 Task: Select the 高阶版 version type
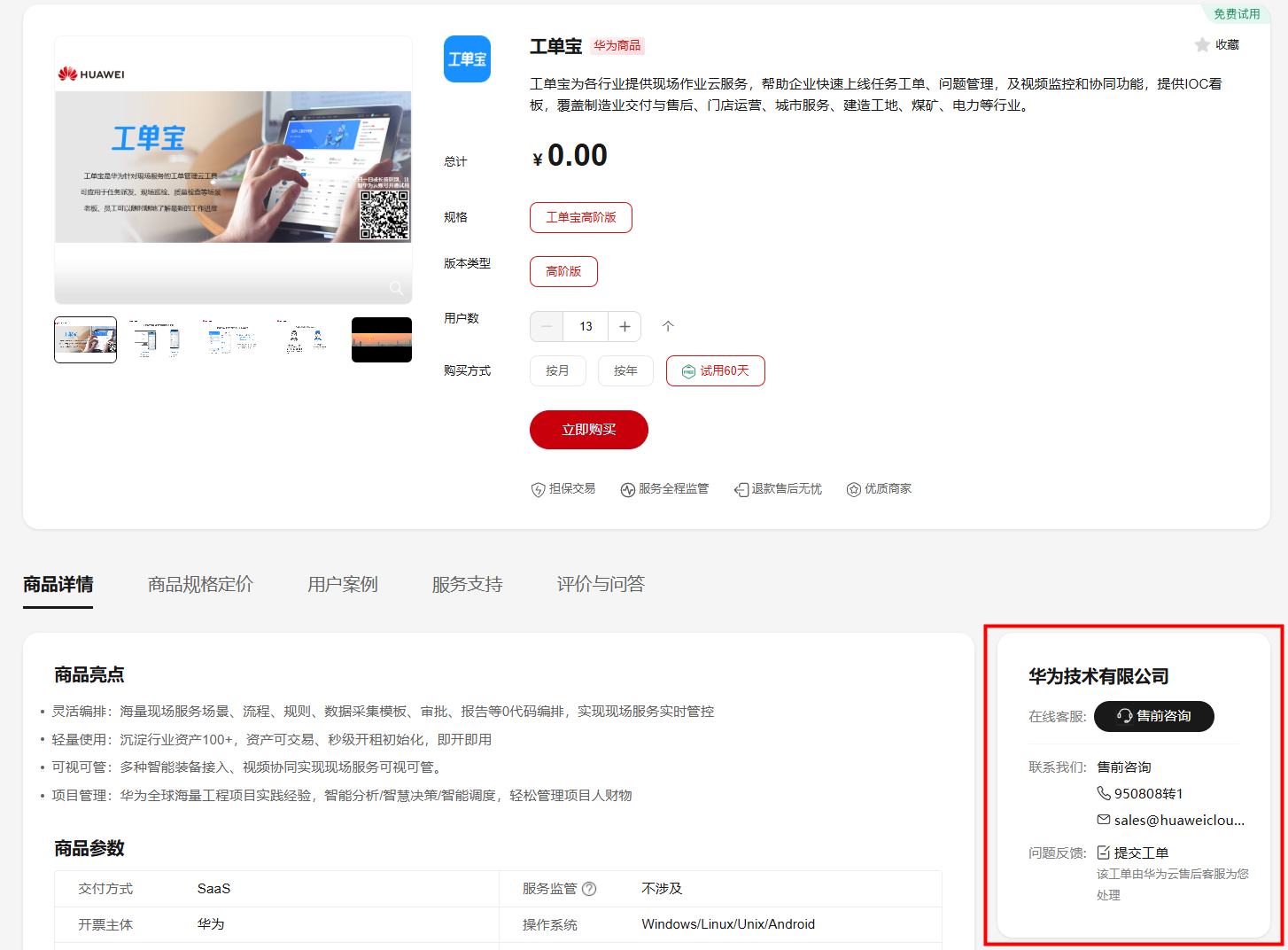coord(563,272)
